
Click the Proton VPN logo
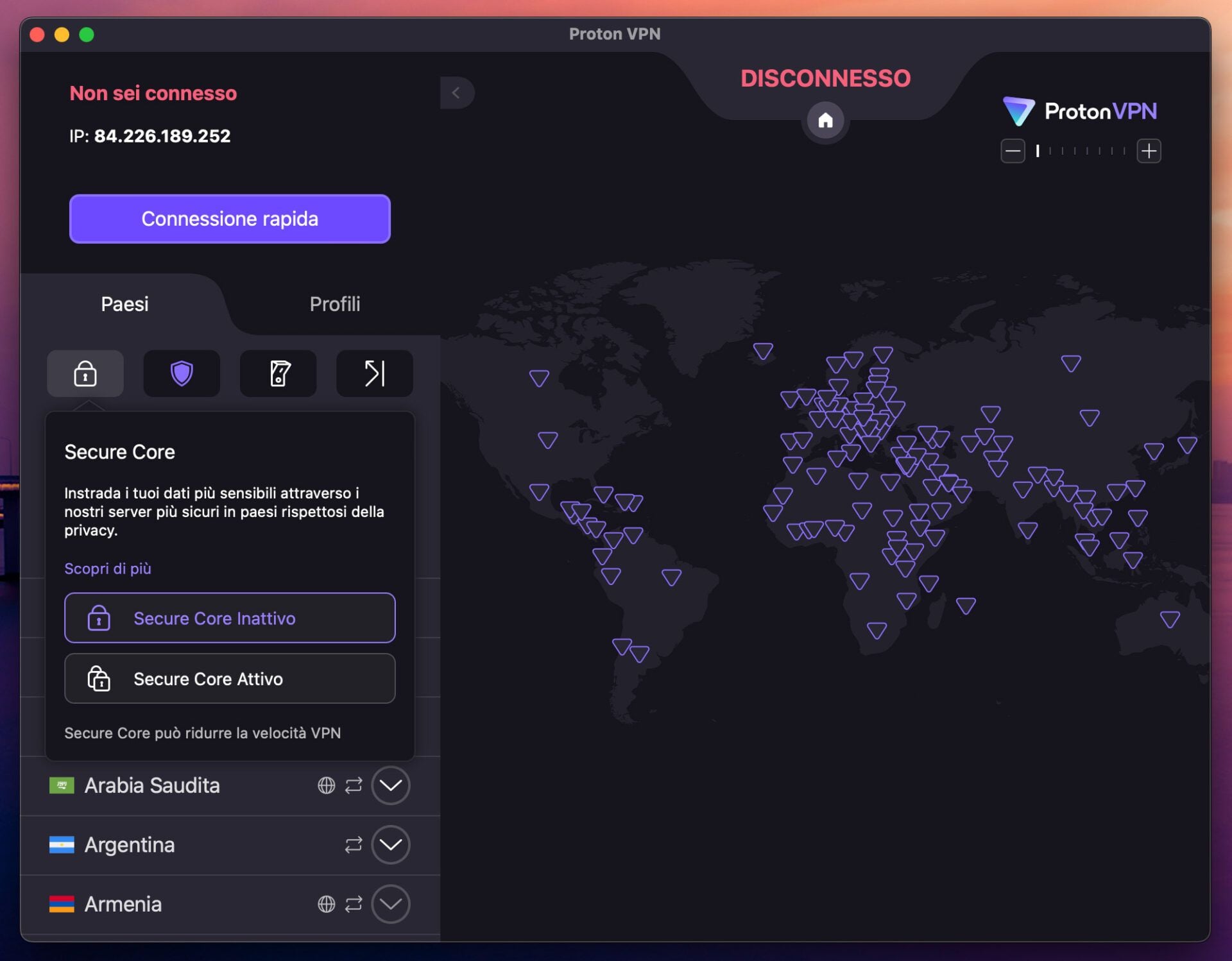point(1080,111)
